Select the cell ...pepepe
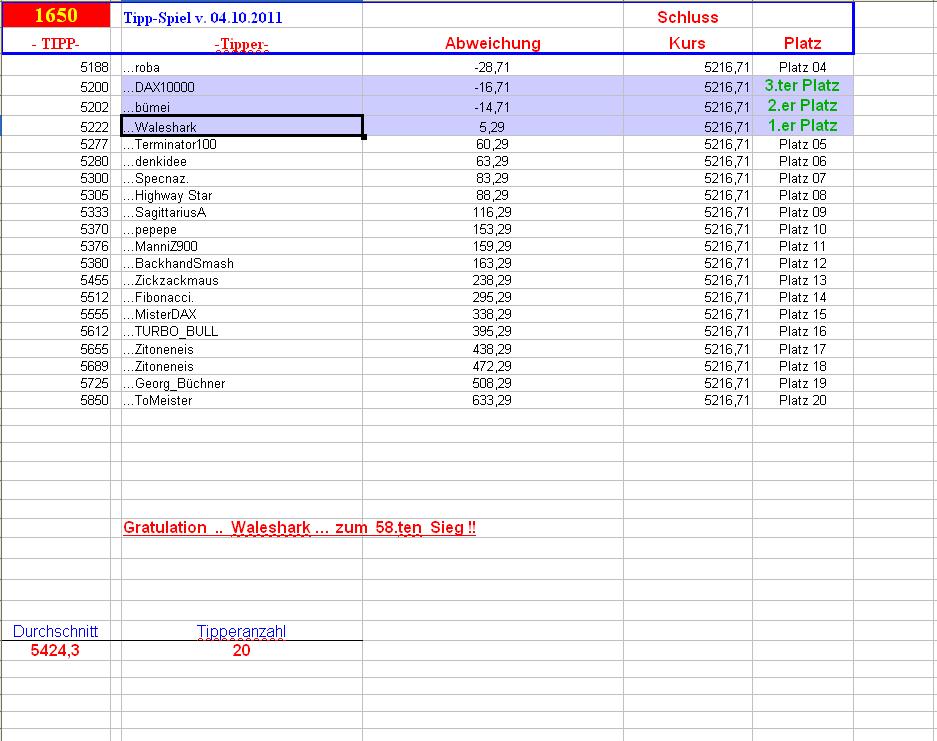 coord(241,229)
